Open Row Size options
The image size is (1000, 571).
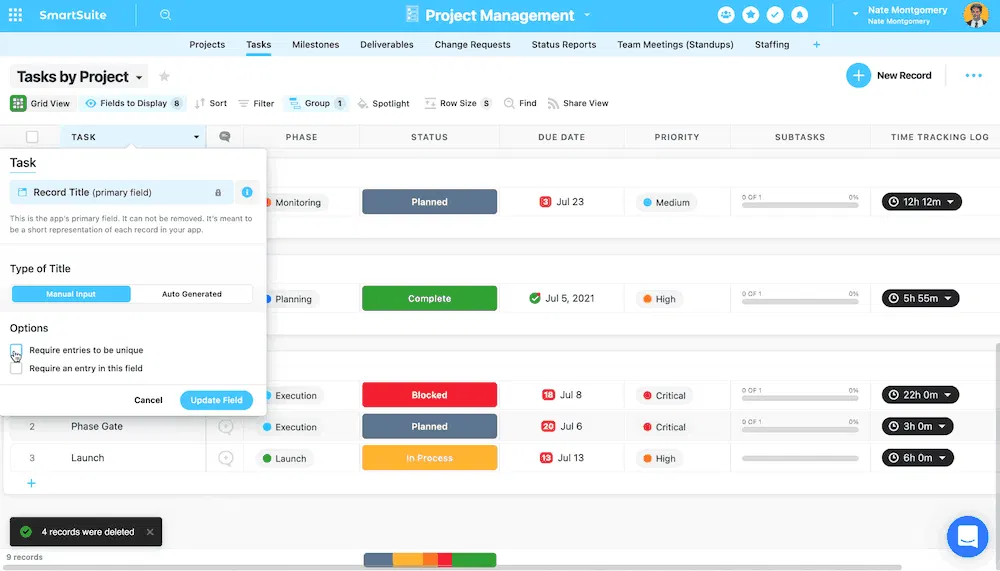458,103
